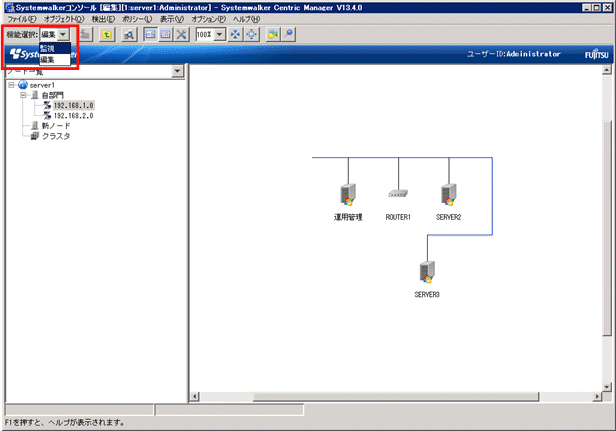Viewport: 616px width, 431px height.
Task: Toggle the list view toolbar button
Action: click(165, 35)
